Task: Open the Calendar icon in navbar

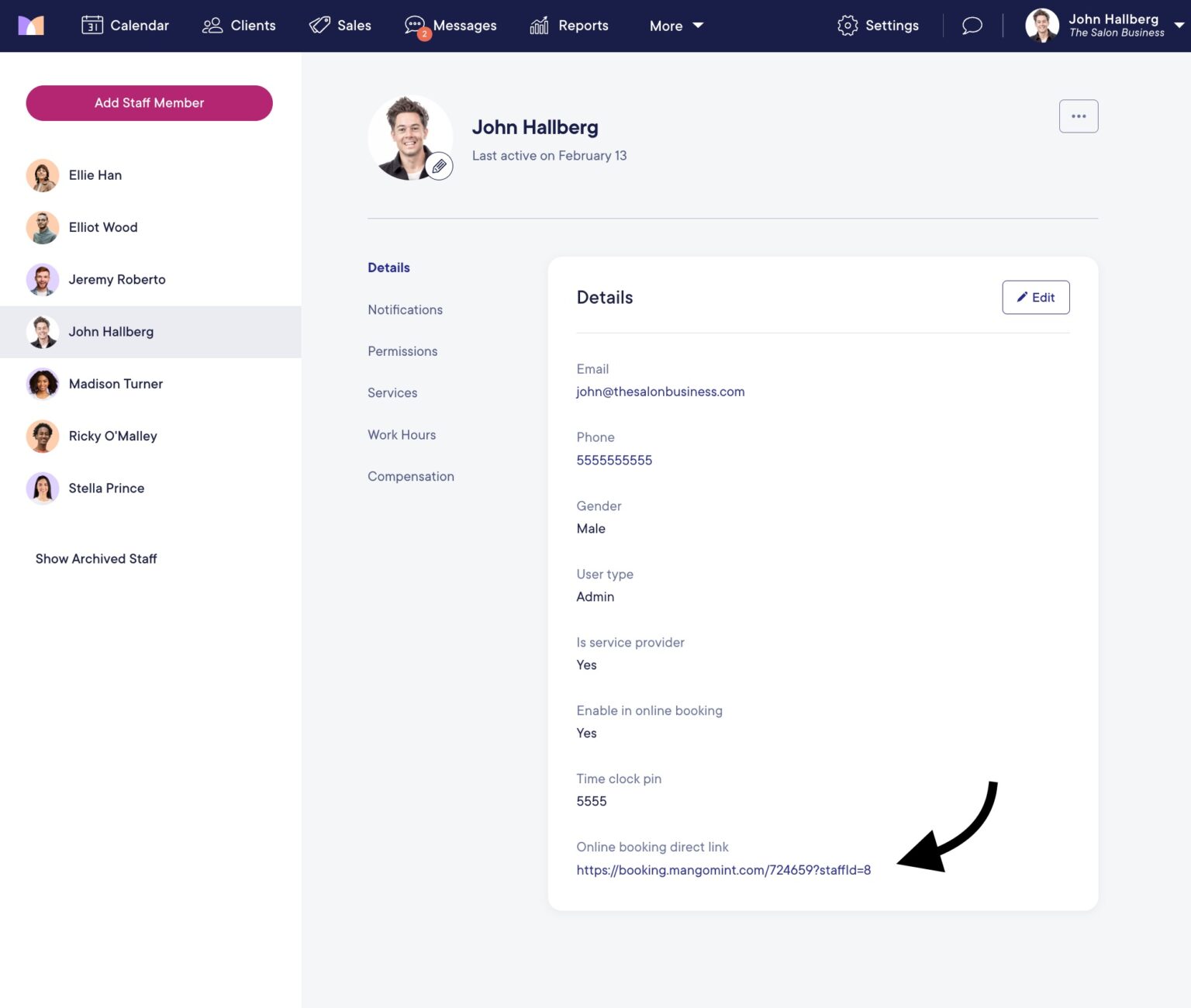Action: pyautogui.click(x=92, y=26)
